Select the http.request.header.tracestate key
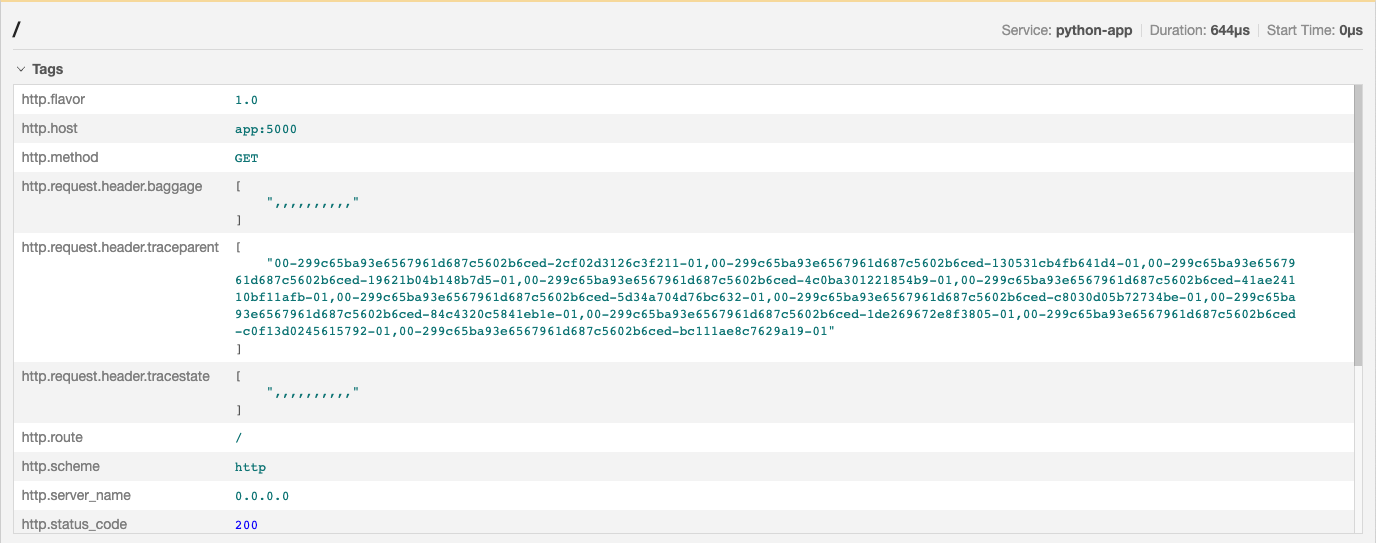The height and width of the screenshot is (543, 1376). [116, 376]
